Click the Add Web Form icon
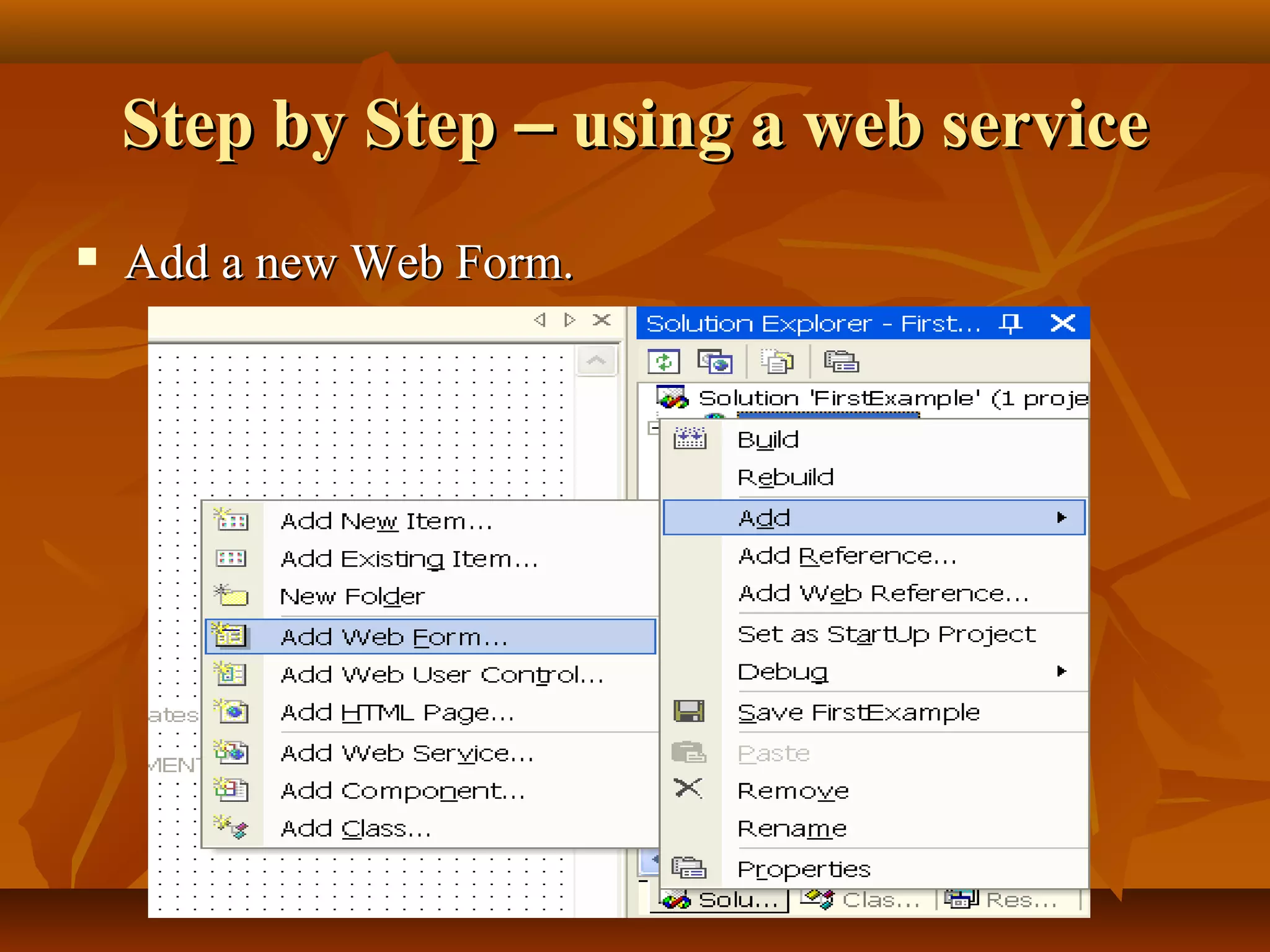Screen dimensions: 1270x952 (229, 635)
